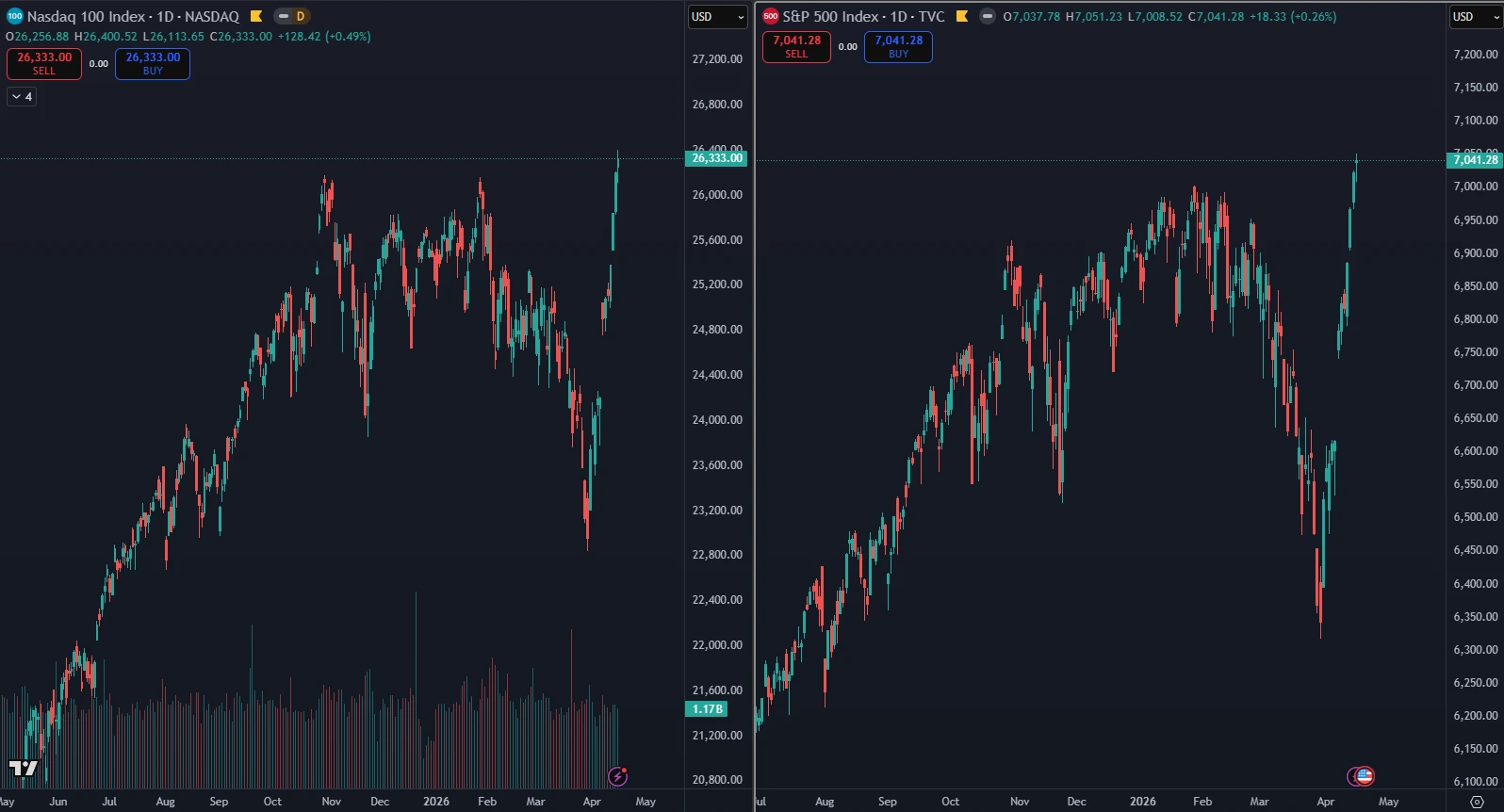The width and height of the screenshot is (1504, 812).
Task: Expand the collapsed indicators legend showing 4
Action: (22, 96)
